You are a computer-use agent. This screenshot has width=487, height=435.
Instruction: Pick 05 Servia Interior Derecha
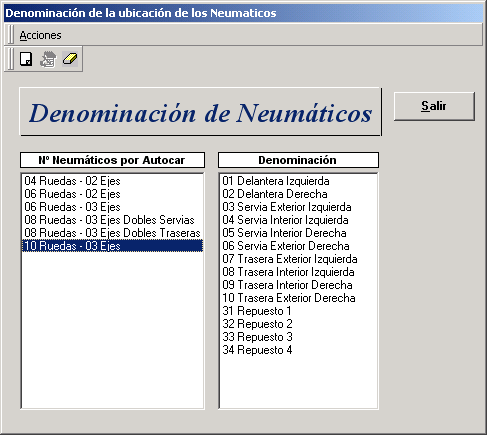click(298, 233)
